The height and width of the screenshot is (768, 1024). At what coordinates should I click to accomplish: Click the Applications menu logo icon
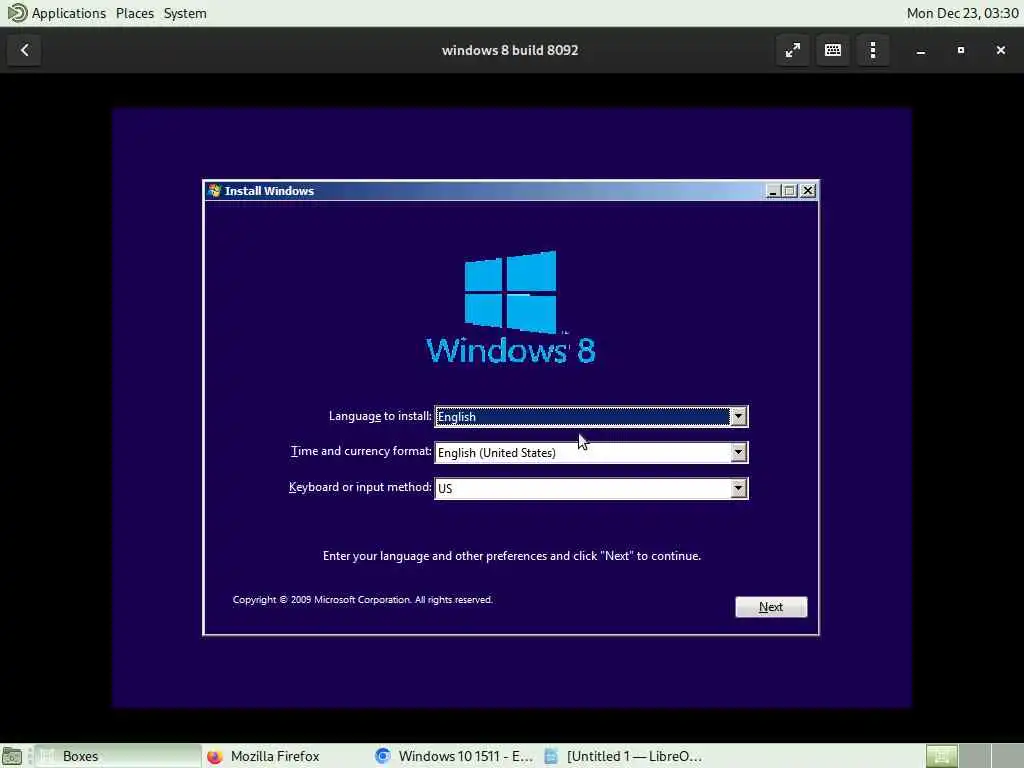(17, 13)
